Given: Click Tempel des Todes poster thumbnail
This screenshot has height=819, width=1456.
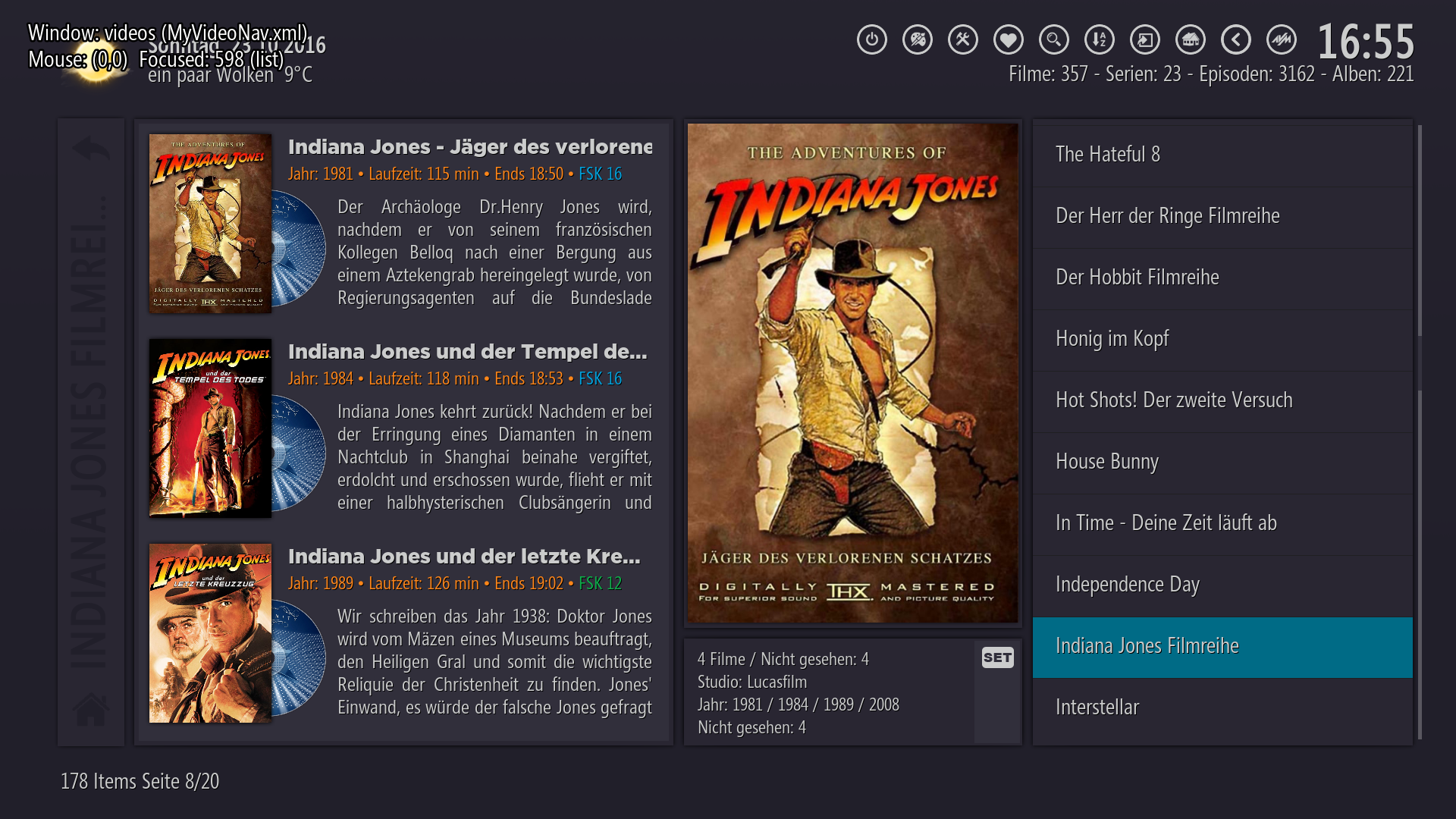Looking at the screenshot, I should click(210, 428).
